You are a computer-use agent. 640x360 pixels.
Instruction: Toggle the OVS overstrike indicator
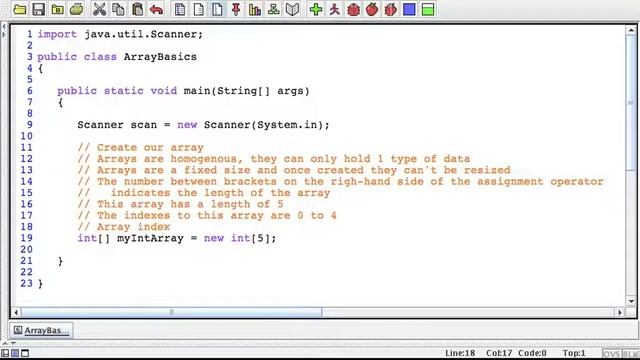click(x=611, y=353)
